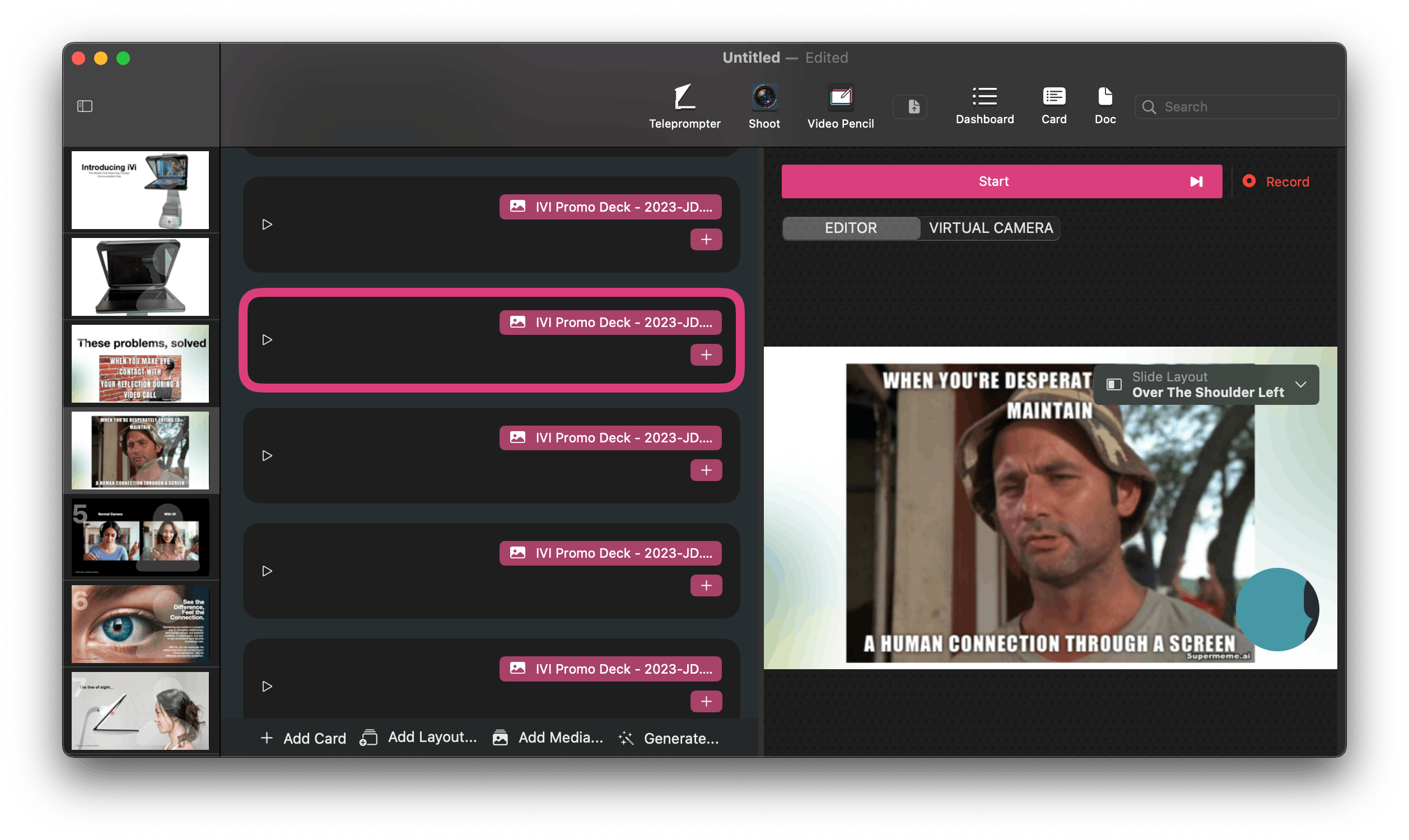Open the Shoot camera tool
The image size is (1409, 840).
pyautogui.click(x=765, y=106)
